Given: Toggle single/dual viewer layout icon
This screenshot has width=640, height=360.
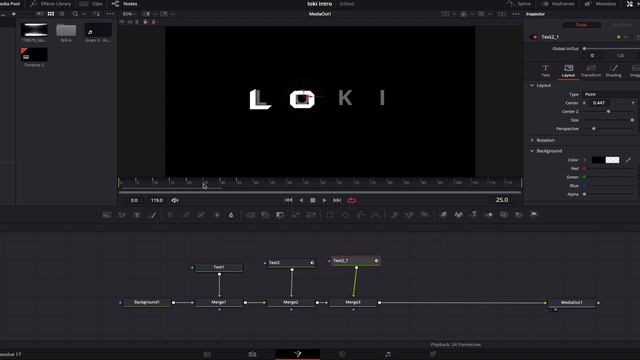Looking at the screenshot, I should 501,14.
